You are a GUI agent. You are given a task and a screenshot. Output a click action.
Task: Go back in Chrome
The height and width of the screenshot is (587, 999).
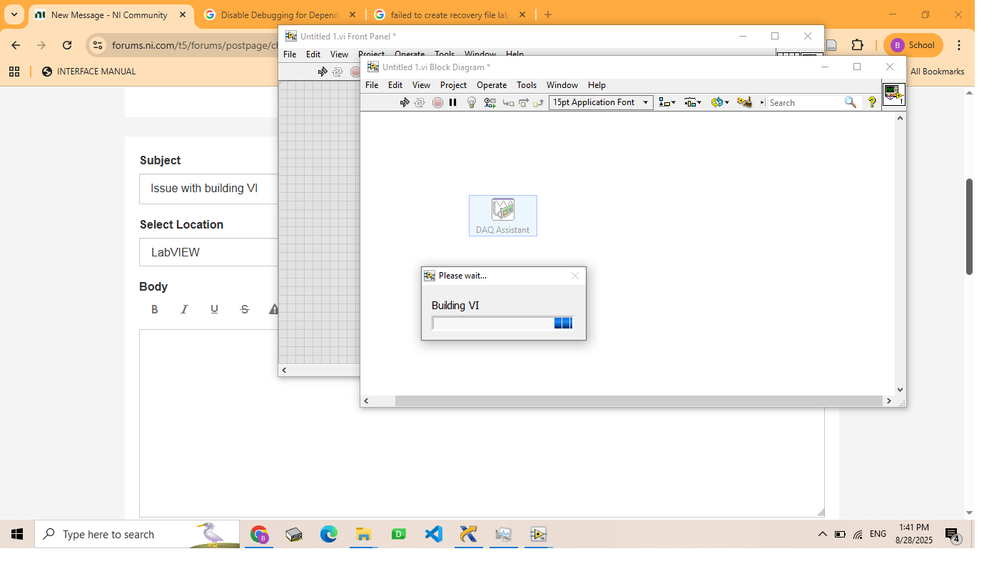pyautogui.click(x=16, y=45)
